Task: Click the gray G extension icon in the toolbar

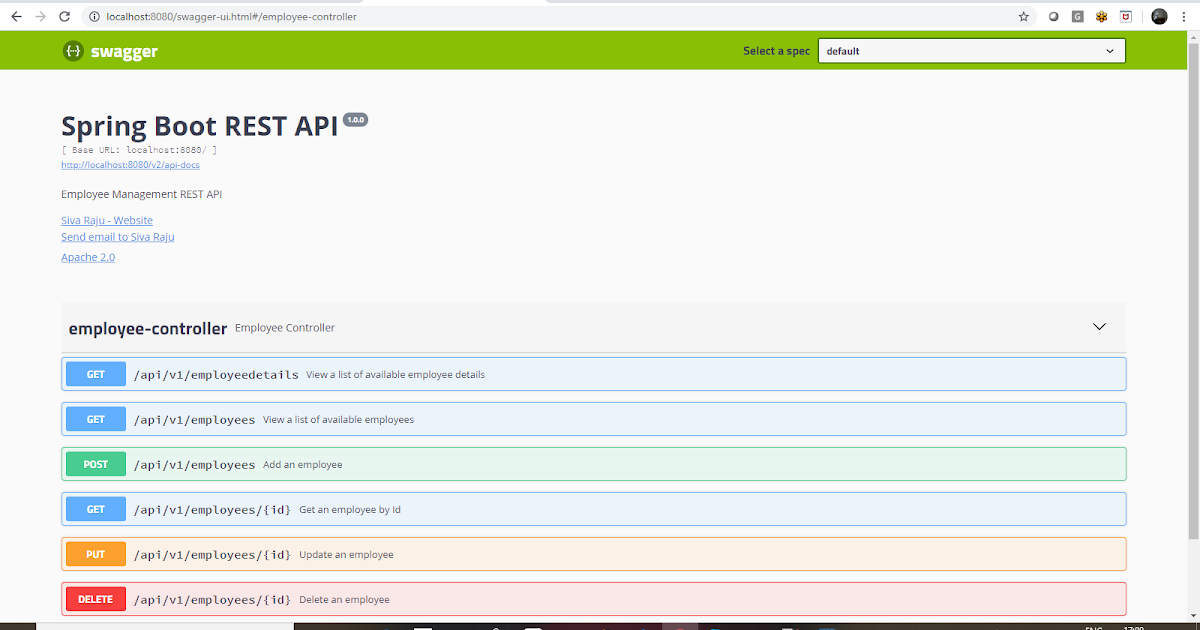Action: (x=1077, y=16)
